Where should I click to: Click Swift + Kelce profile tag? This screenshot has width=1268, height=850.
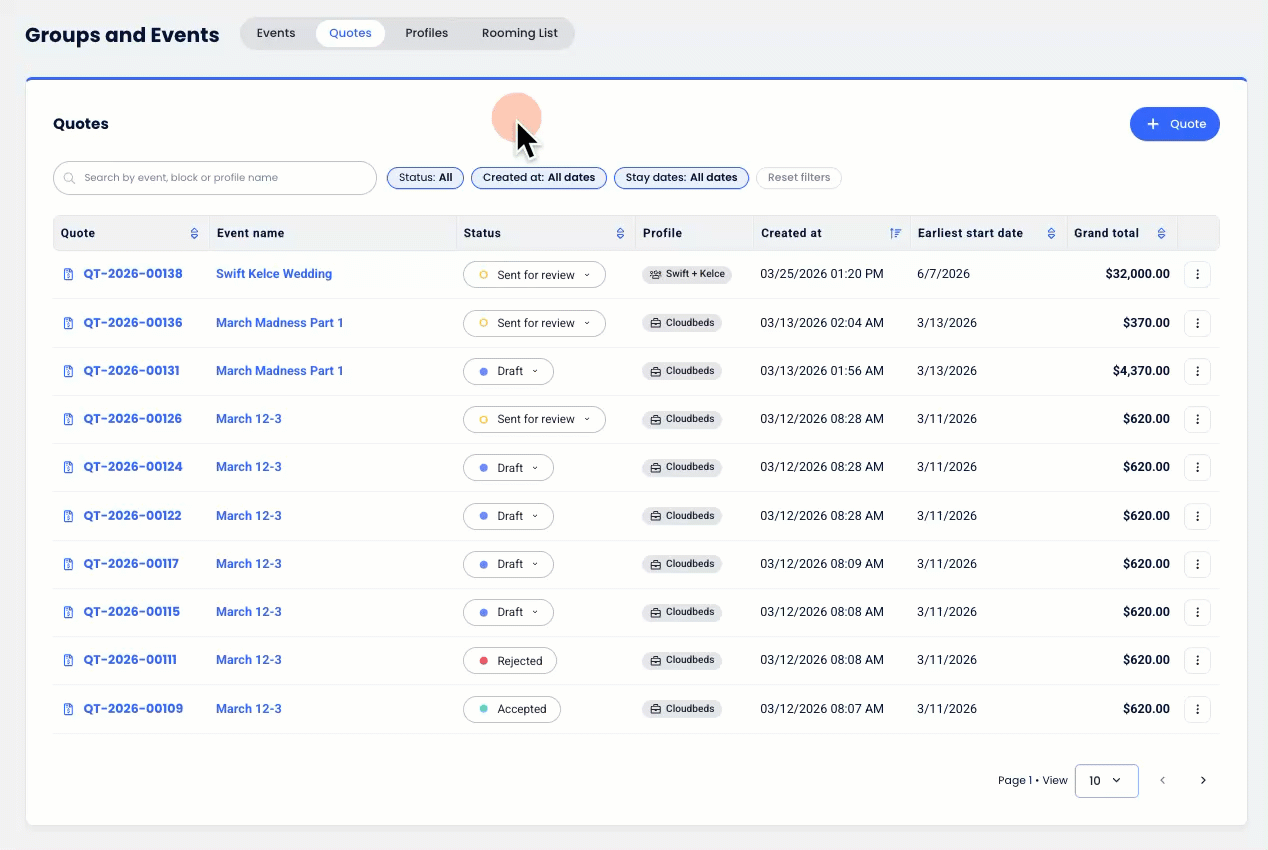(686, 274)
